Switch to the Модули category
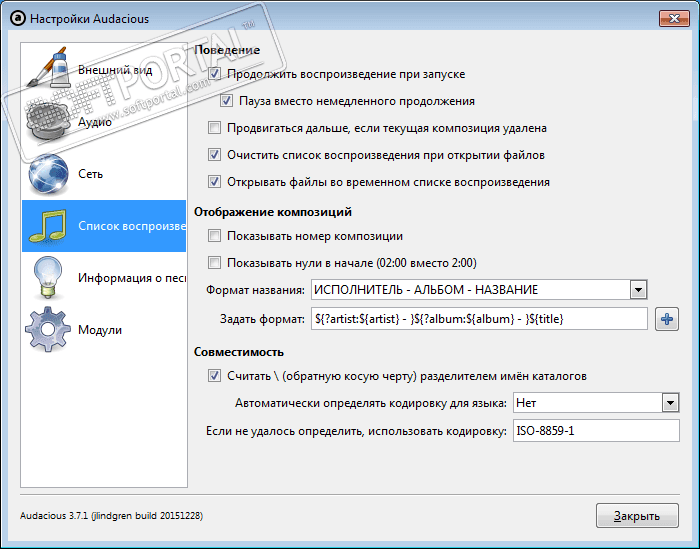Viewport: 700px width, 549px height. [x=104, y=330]
